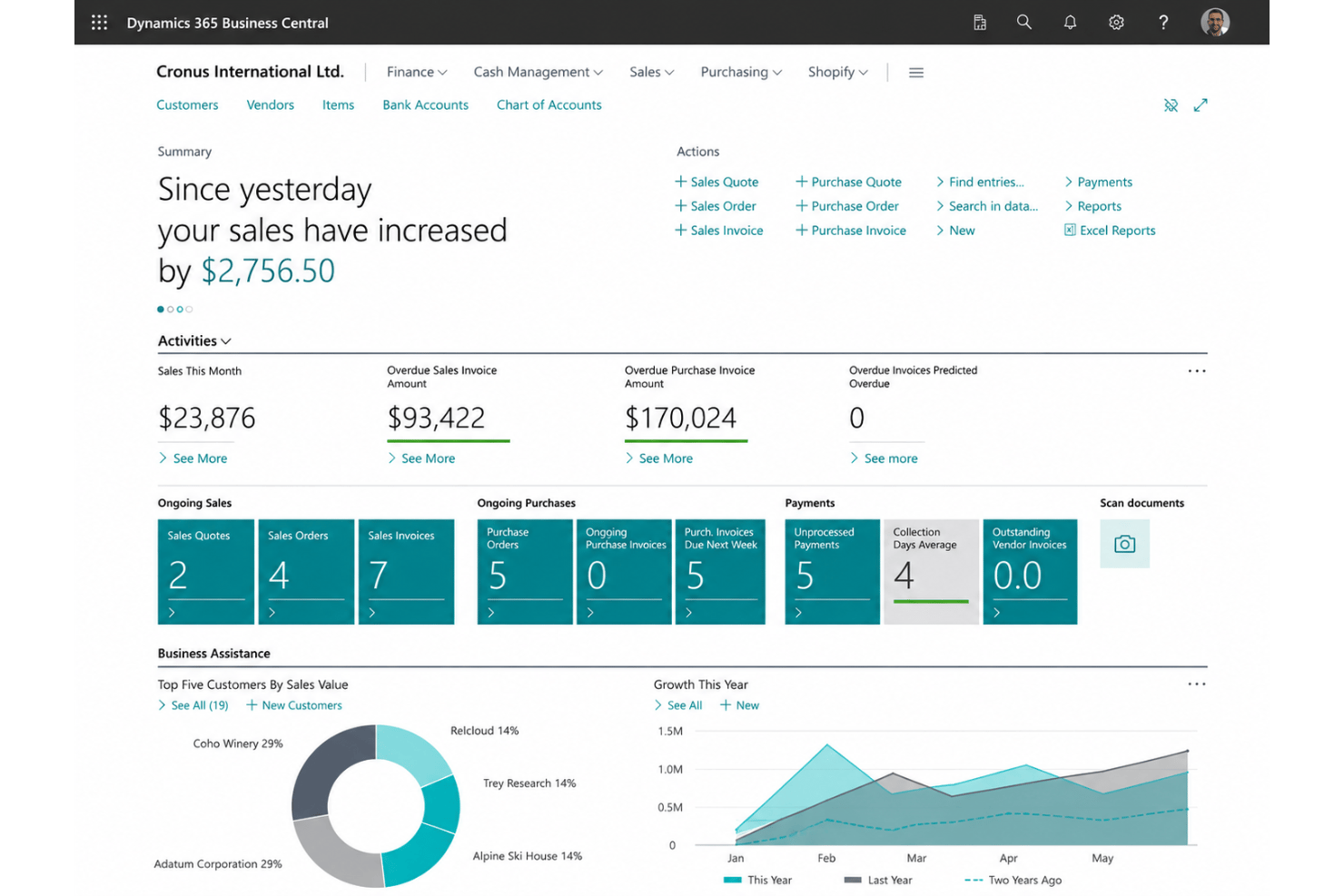
Task: Open the help question mark
Action: [x=1163, y=23]
